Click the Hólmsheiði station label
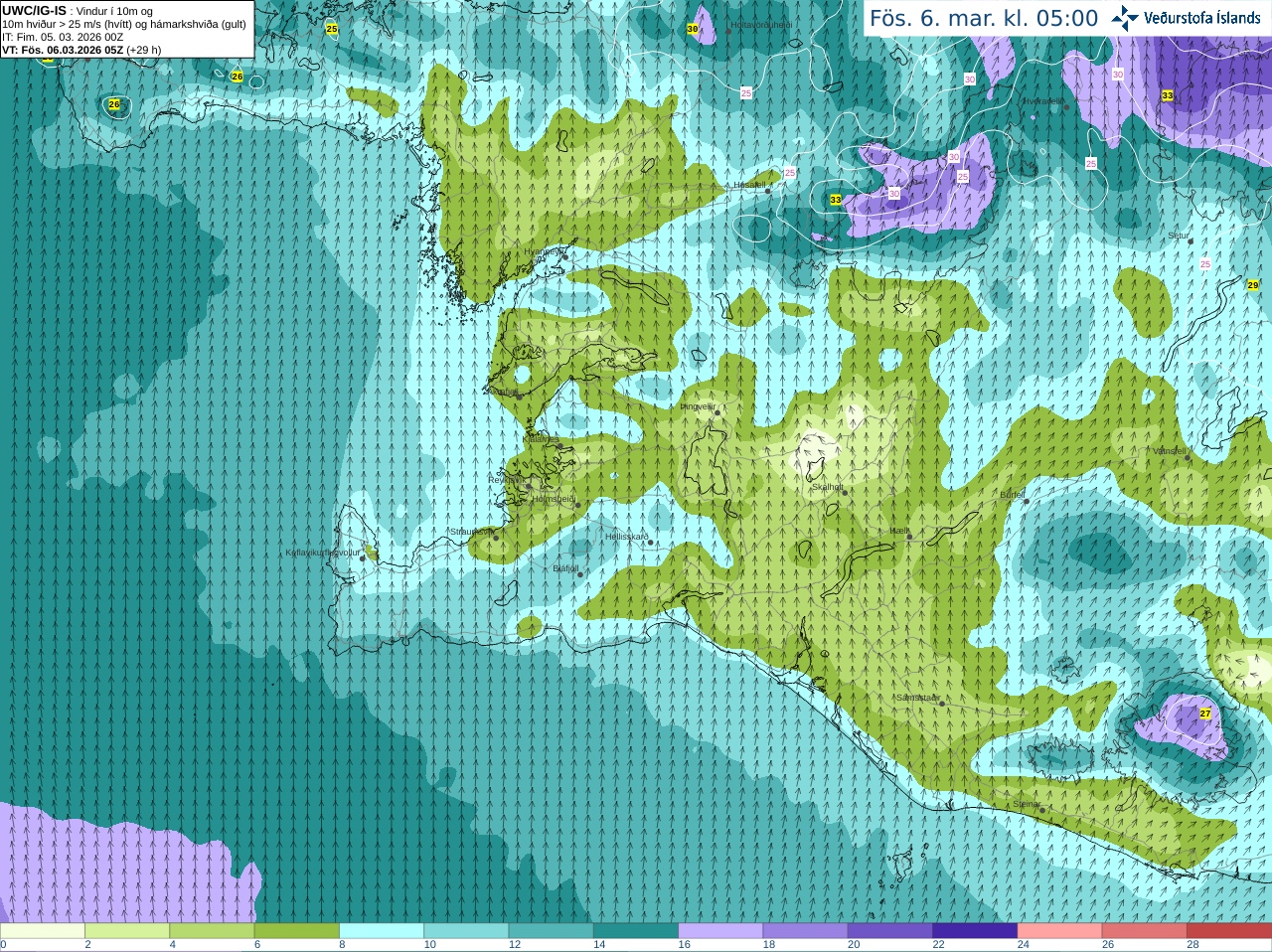Viewport: 1272px width, 952px height. coord(554,499)
